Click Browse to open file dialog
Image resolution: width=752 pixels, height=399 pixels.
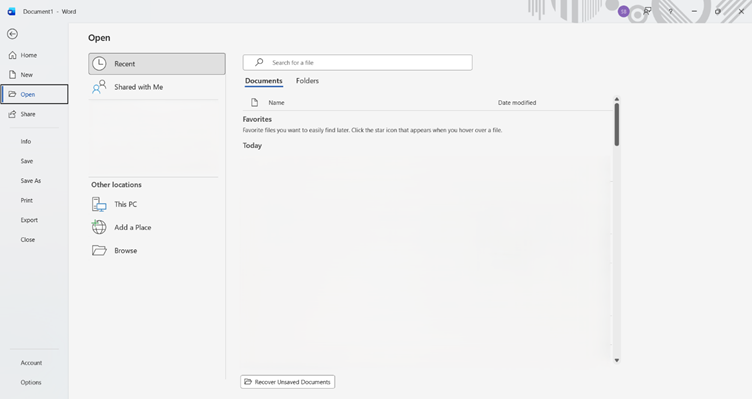[x=157, y=250]
